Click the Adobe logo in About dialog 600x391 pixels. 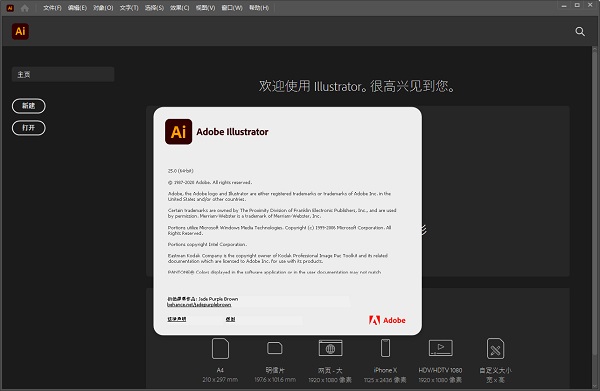click(387, 320)
